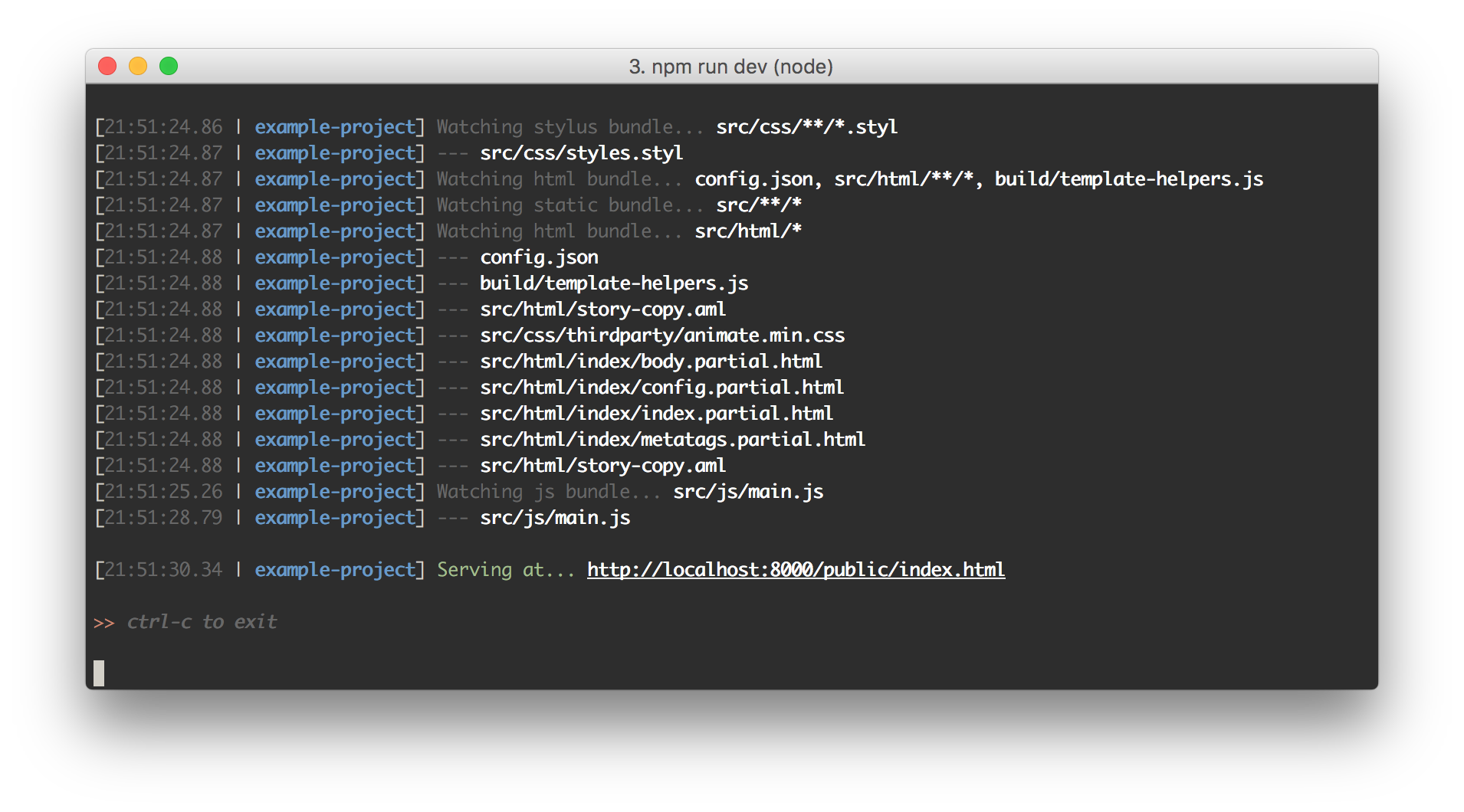Click 'Watching static bundle...' text
The image size is (1464, 812).
pyautogui.click(x=570, y=205)
